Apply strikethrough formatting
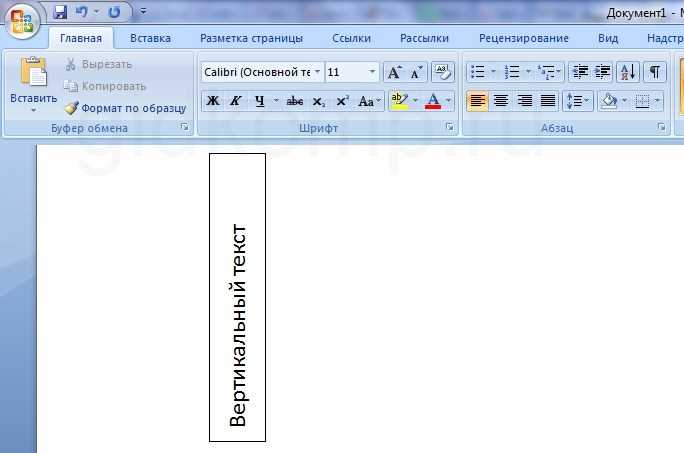Screen dimensions: 684x453 click(294, 101)
